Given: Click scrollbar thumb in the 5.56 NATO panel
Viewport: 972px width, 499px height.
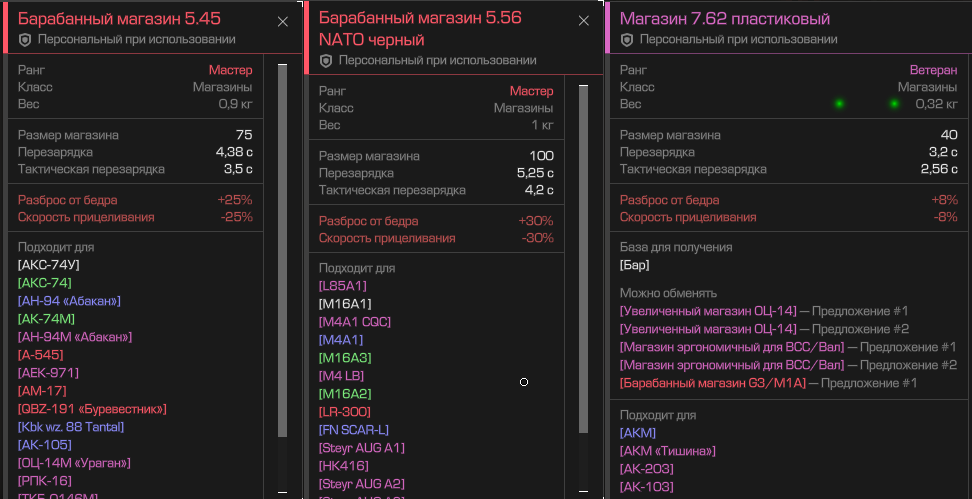Looking at the screenshot, I should 583,259.
